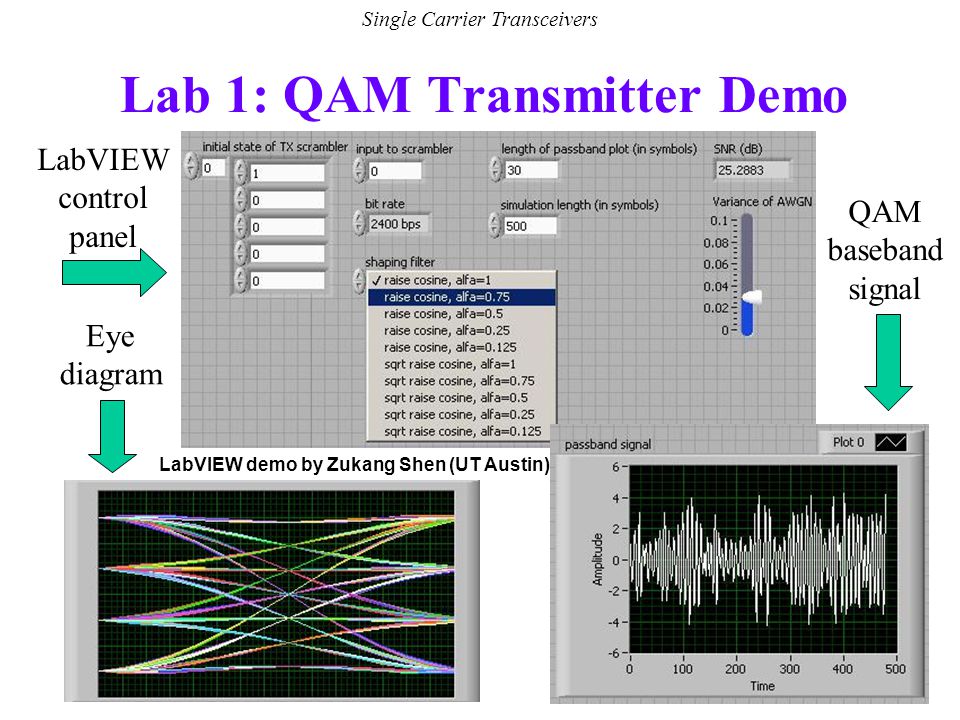960x720 pixels.
Task: Click the Variance of AWGN slider handle
Action: coord(751,298)
